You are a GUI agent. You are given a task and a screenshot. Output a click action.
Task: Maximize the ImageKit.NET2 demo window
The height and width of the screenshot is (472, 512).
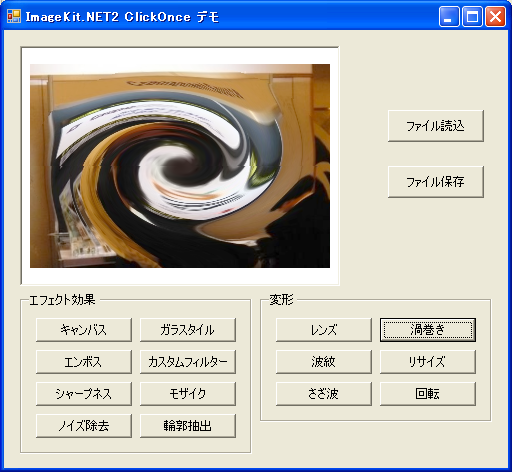[472, 16]
